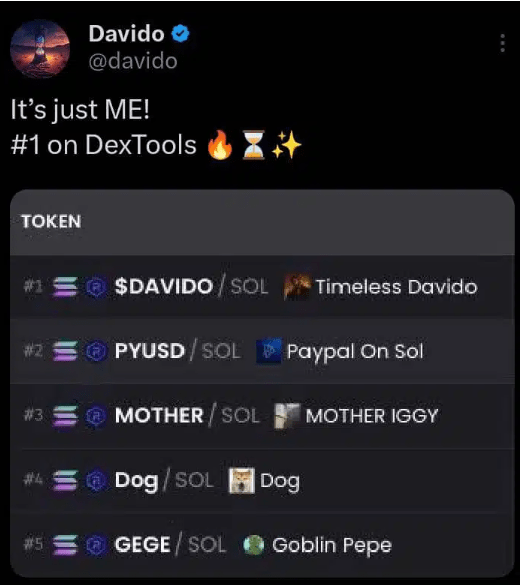Click Davido's profile avatar picture
The width and height of the screenshot is (520, 585).
point(40,49)
